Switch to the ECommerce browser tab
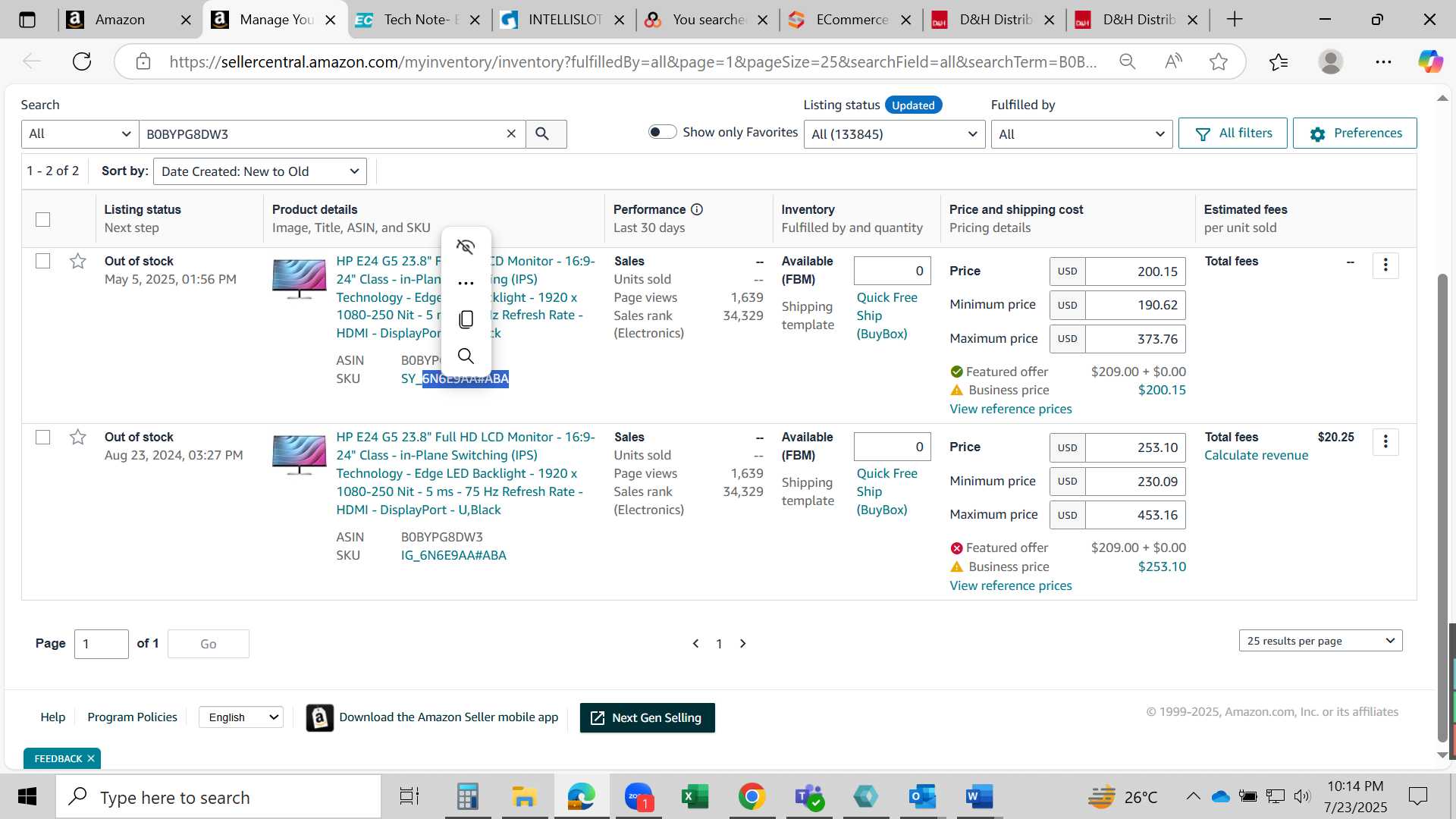Viewport: 1456px width, 819px height. (x=851, y=20)
